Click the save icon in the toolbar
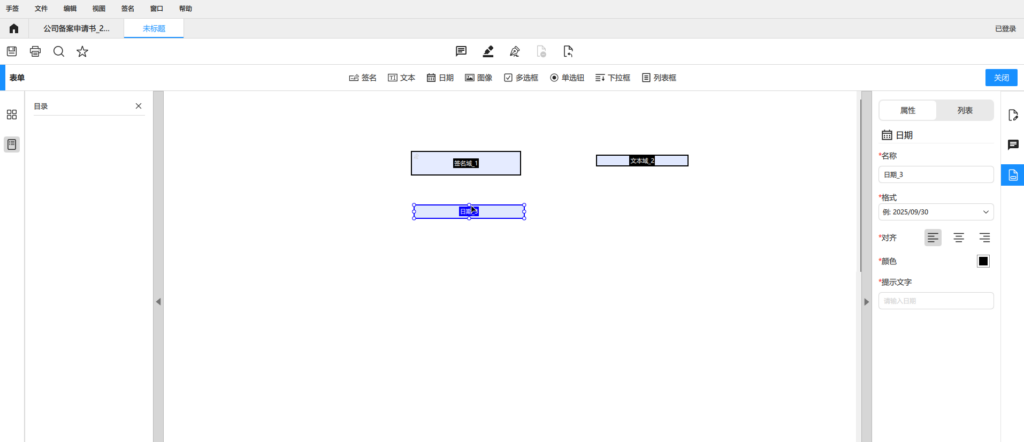Image resolution: width=1024 pixels, height=442 pixels. [x=12, y=51]
